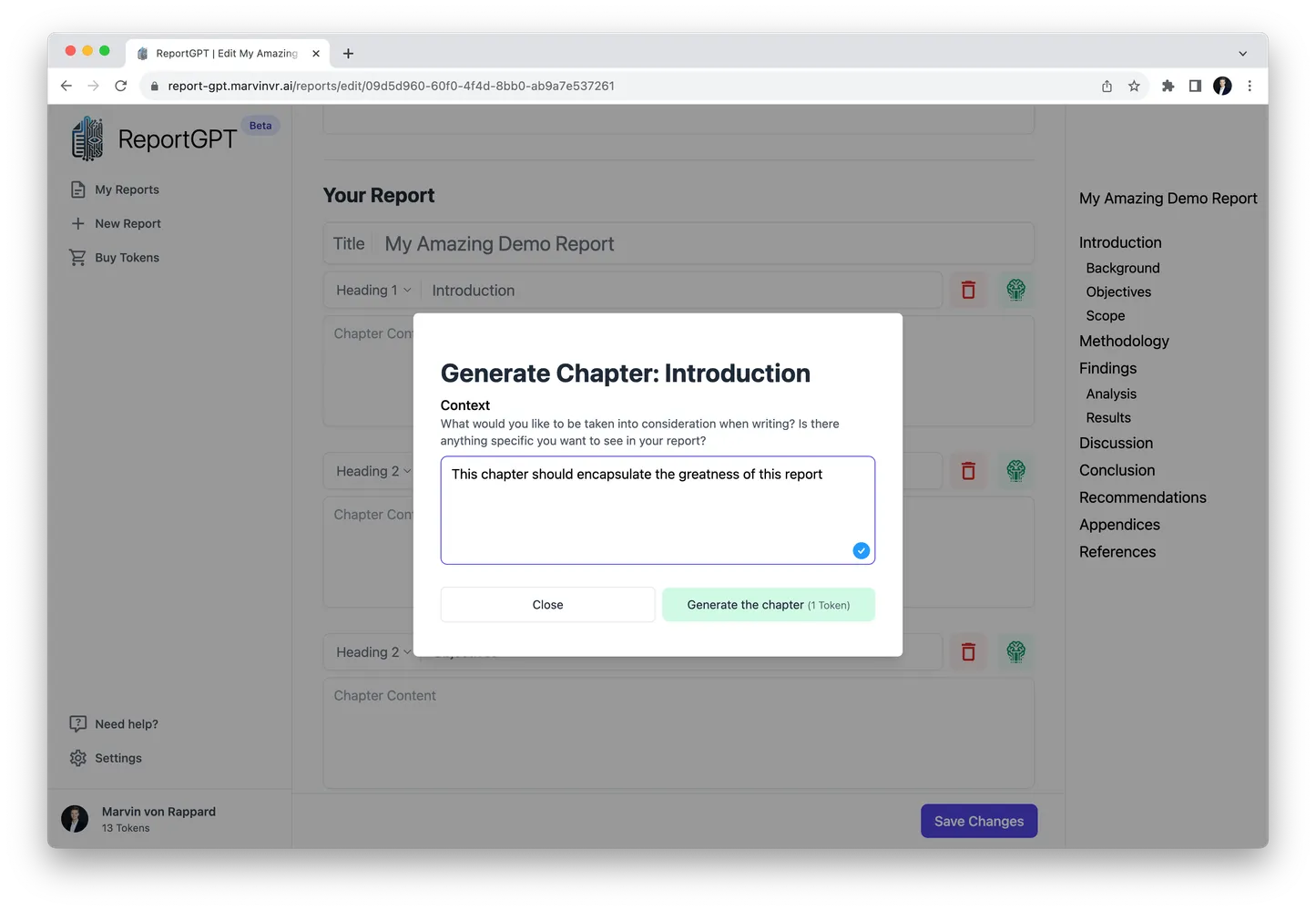Jump to Methodology in the outline
This screenshot has width=1316, height=911.
1124,341
